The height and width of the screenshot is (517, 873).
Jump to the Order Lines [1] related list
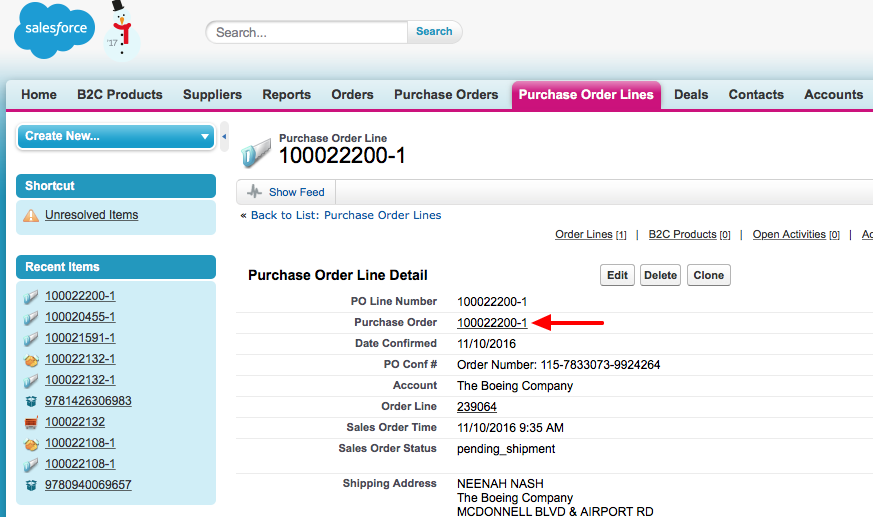click(x=590, y=234)
